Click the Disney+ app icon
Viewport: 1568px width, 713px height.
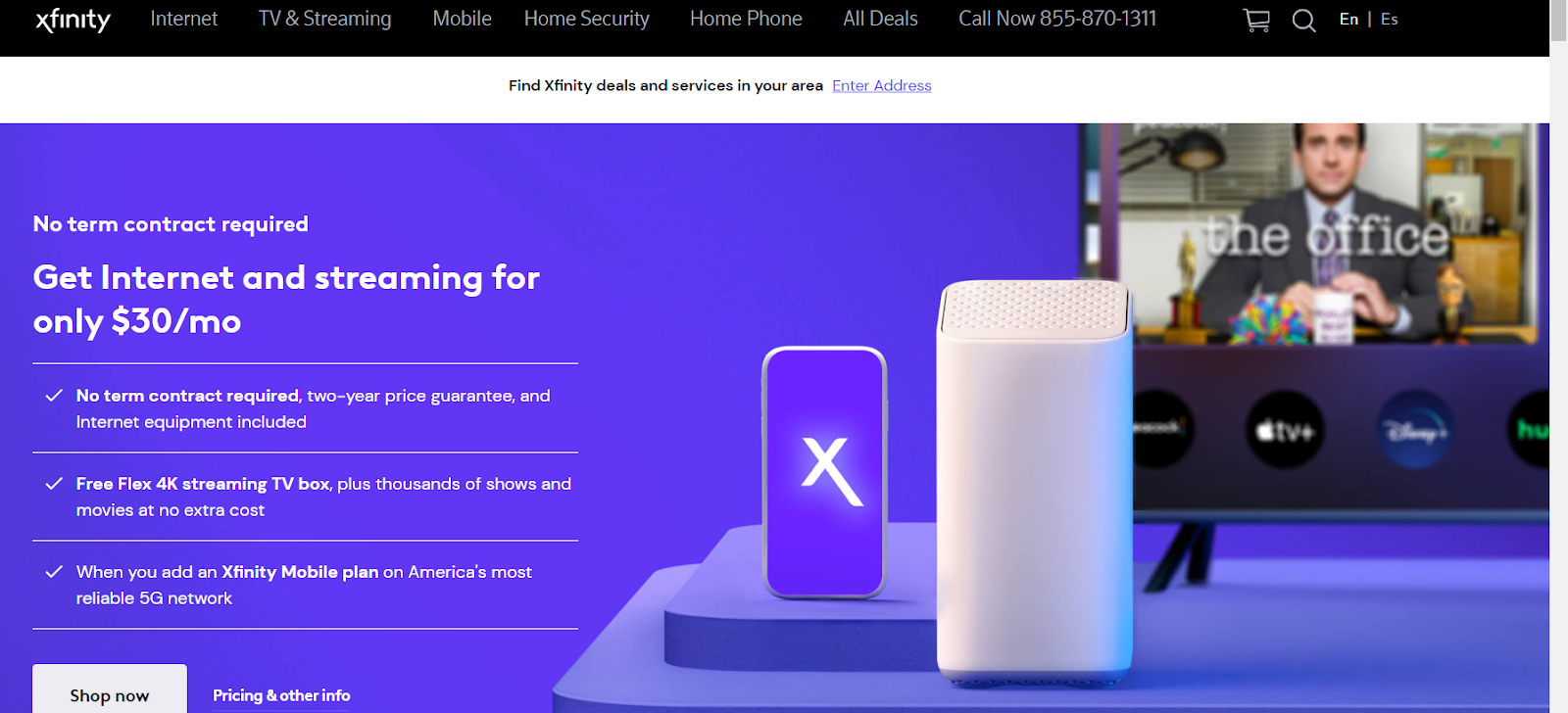pyautogui.click(x=1415, y=429)
